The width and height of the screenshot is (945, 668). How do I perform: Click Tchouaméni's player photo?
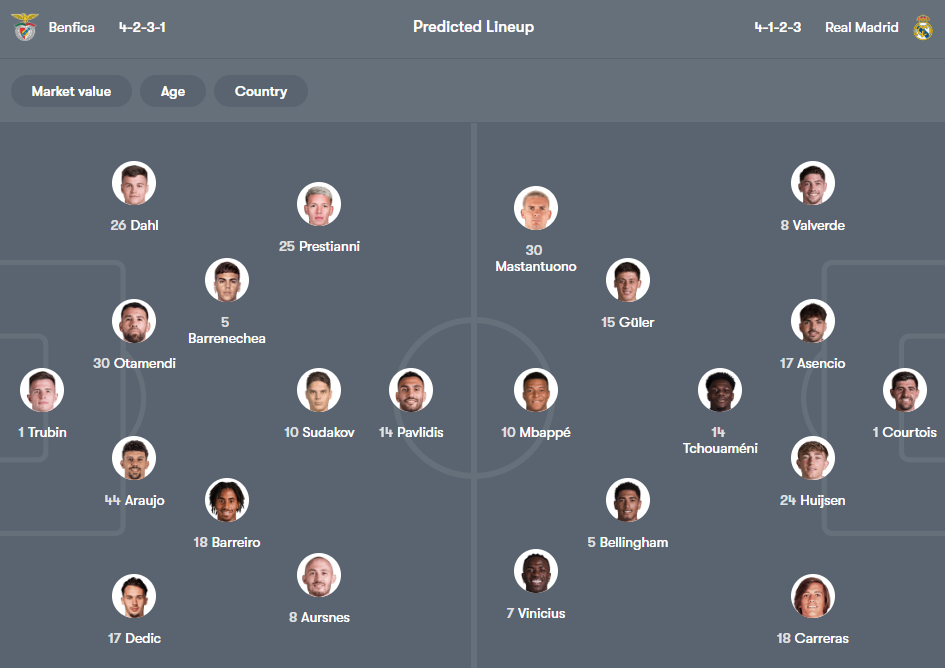tap(720, 390)
